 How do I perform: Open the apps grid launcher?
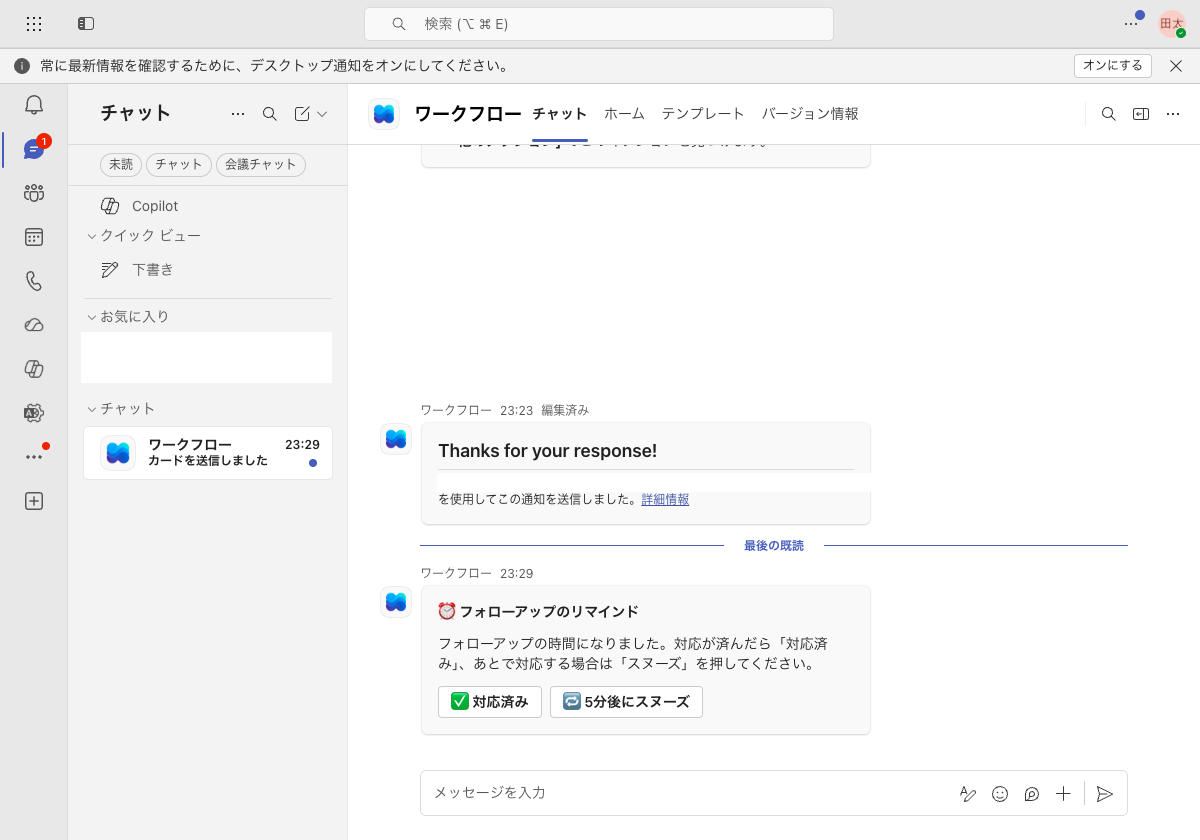click(34, 23)
